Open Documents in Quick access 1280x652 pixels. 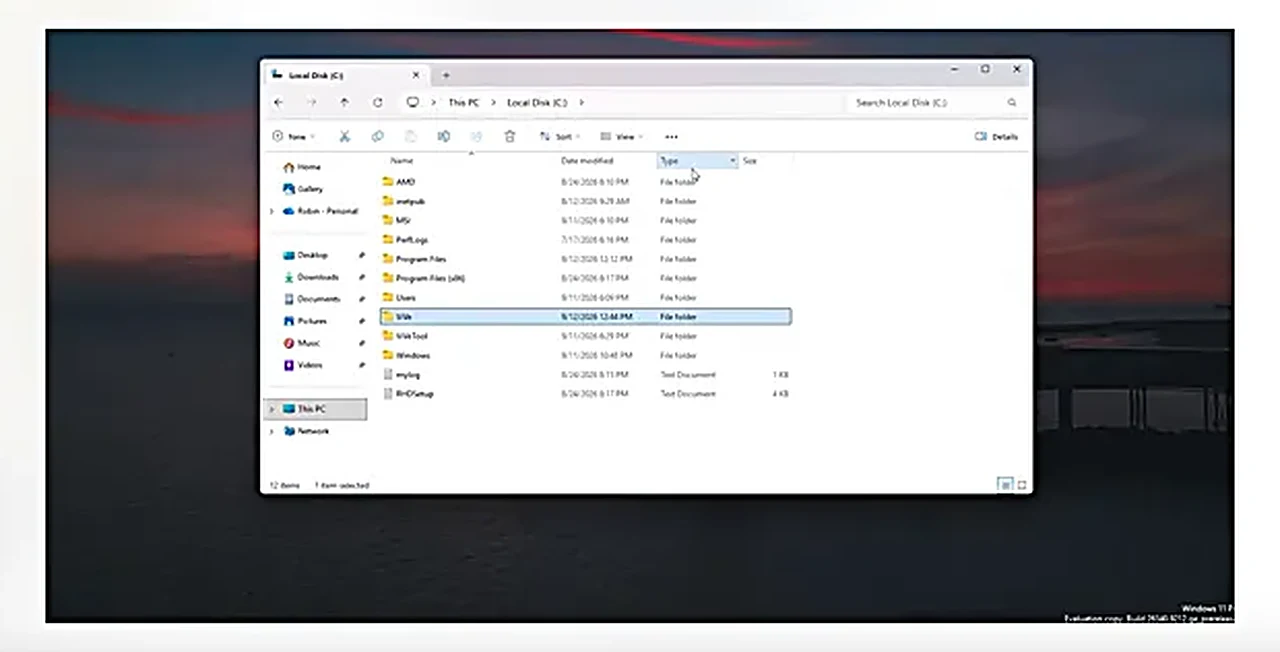click(x=318, y=299)
